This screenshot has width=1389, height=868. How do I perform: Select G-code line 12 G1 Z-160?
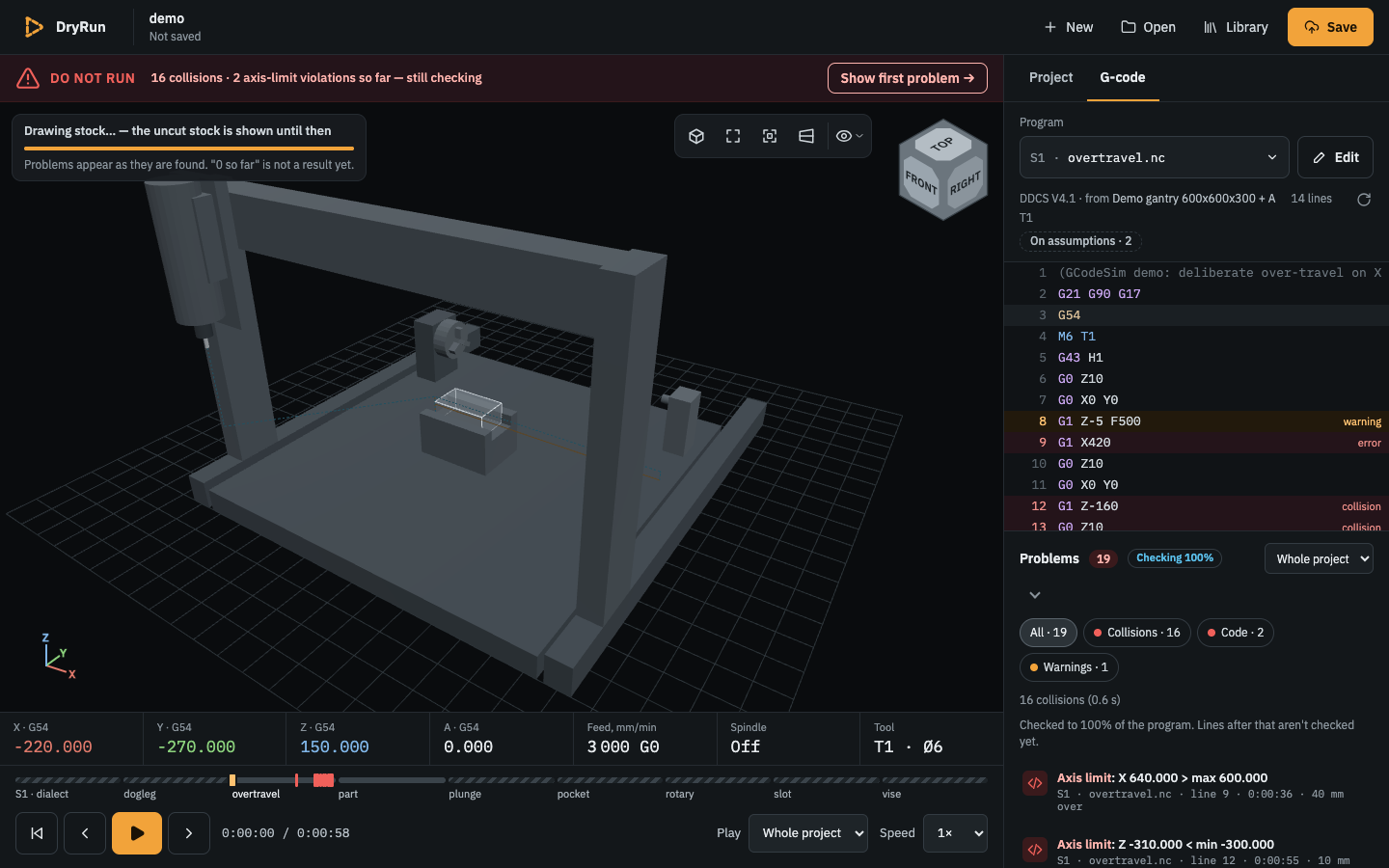pos(1196,506)
